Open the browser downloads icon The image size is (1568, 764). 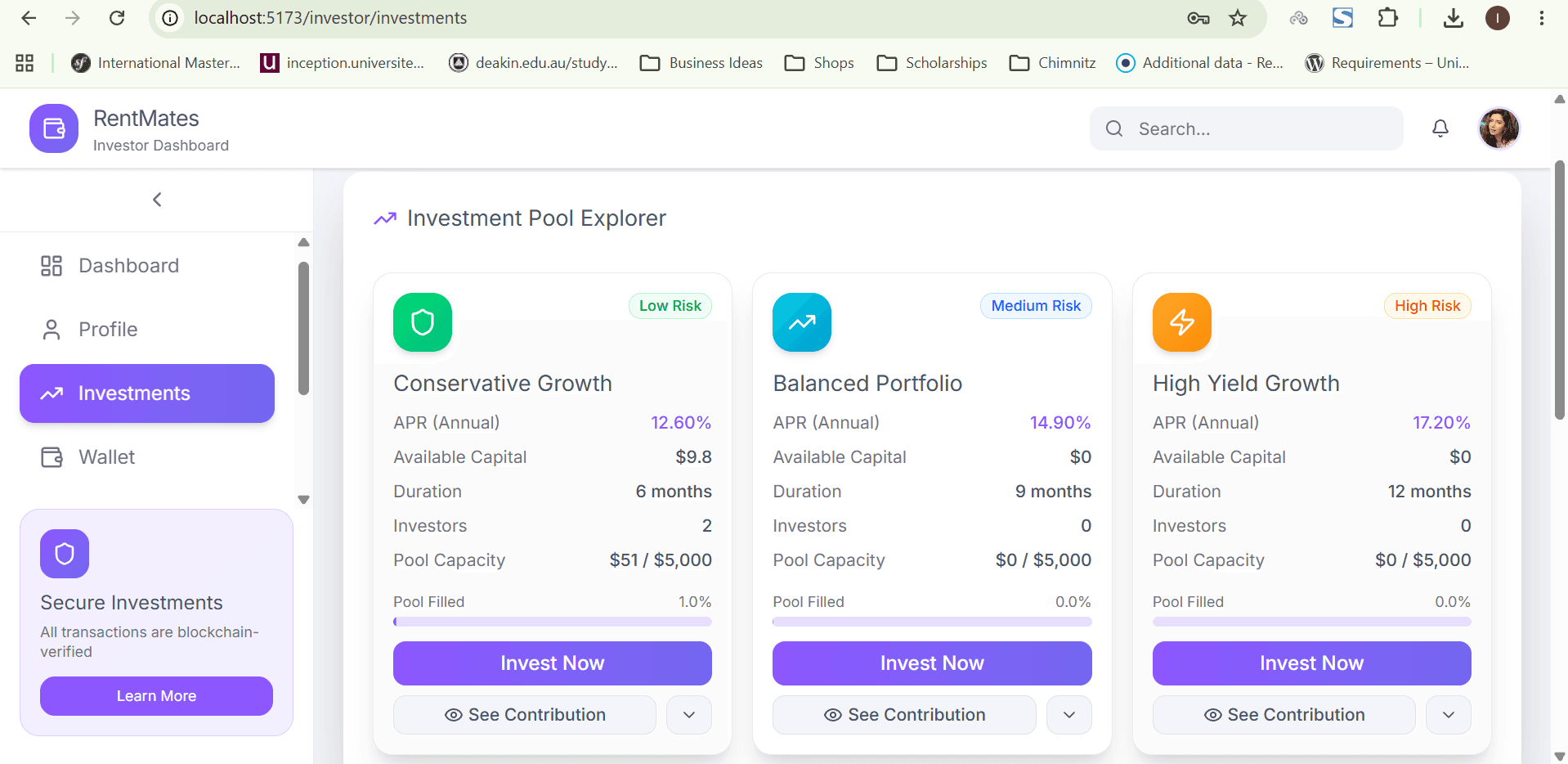coord(1454,18)
